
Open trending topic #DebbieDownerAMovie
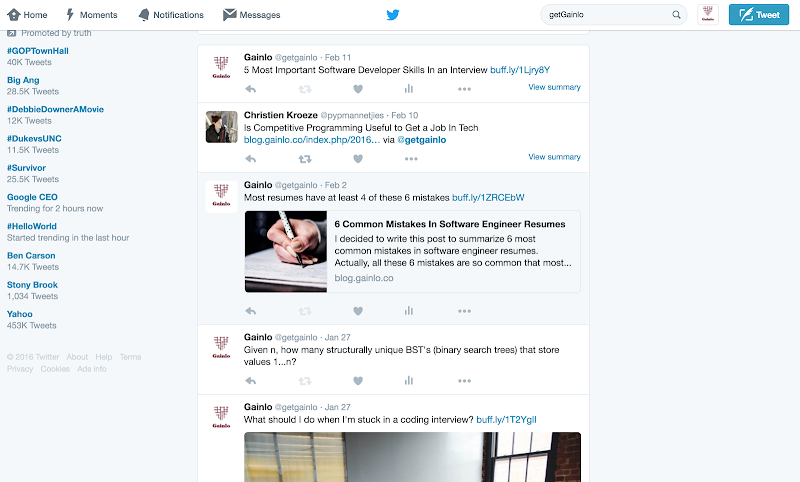pyautogui.click(x=55, y=109)
